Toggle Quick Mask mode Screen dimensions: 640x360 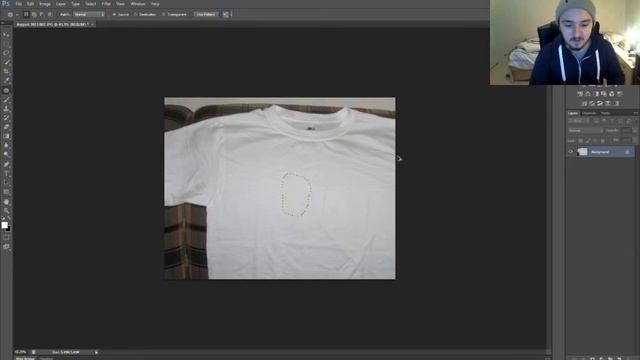tap(6, 238)
